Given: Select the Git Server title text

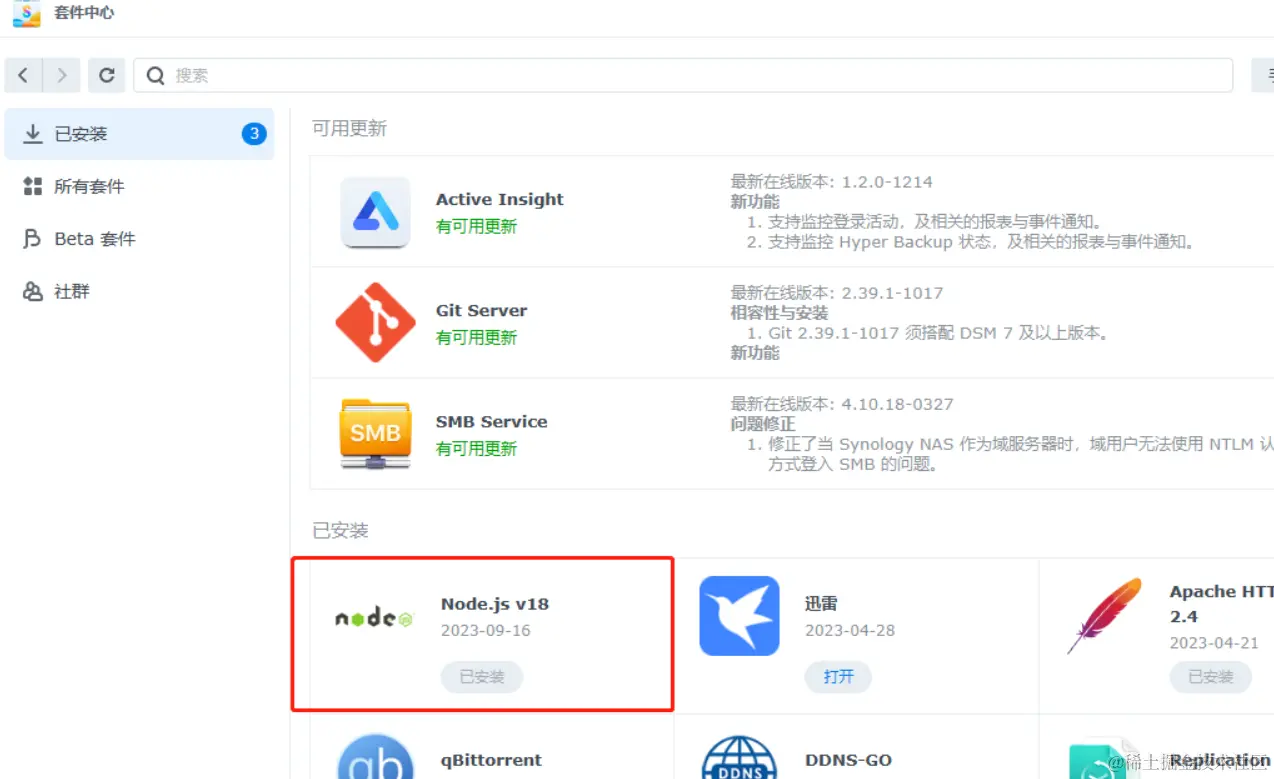Looking at the screenshot, I should [481, 311].
